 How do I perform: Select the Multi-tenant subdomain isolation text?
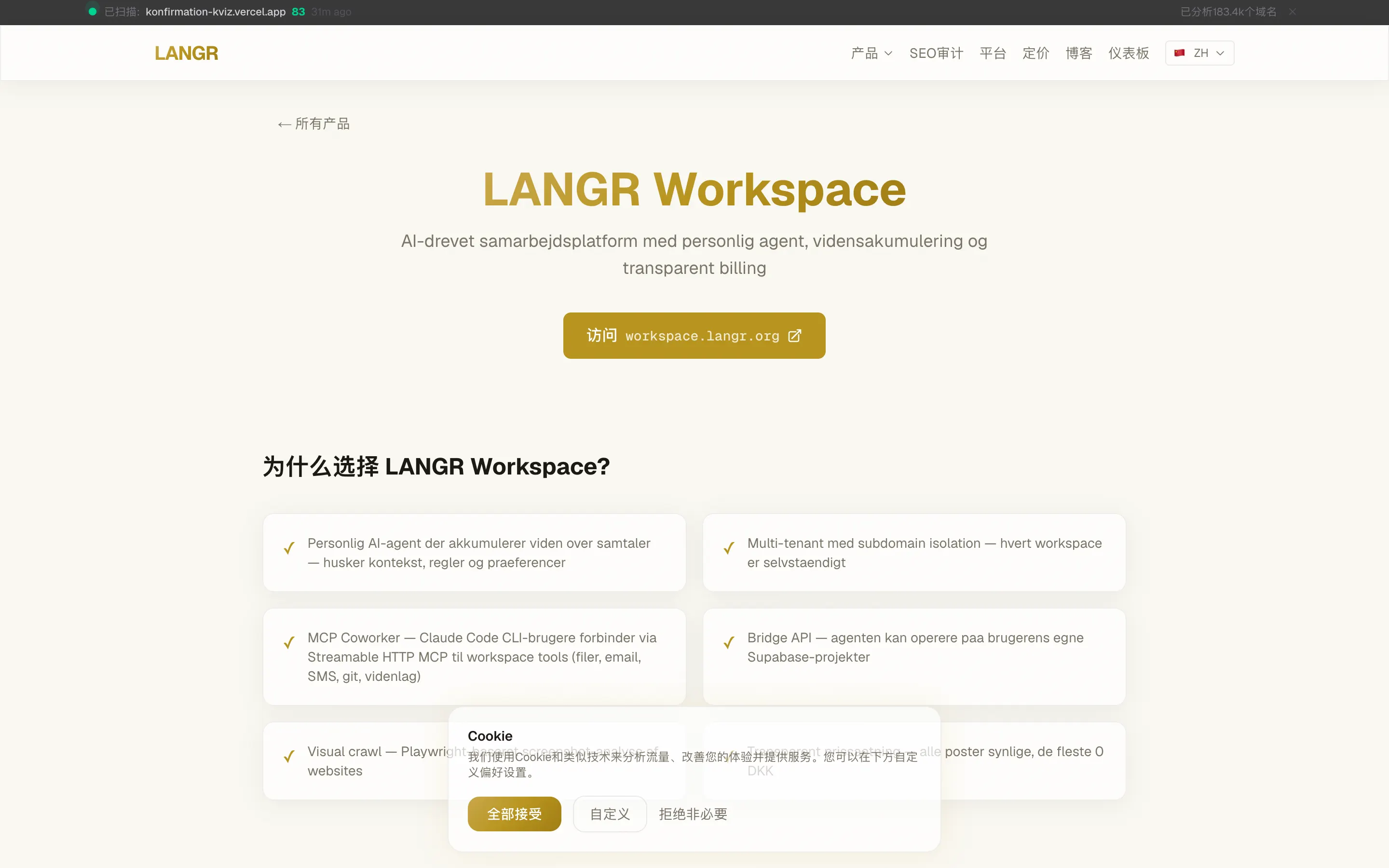pos(924,552)
